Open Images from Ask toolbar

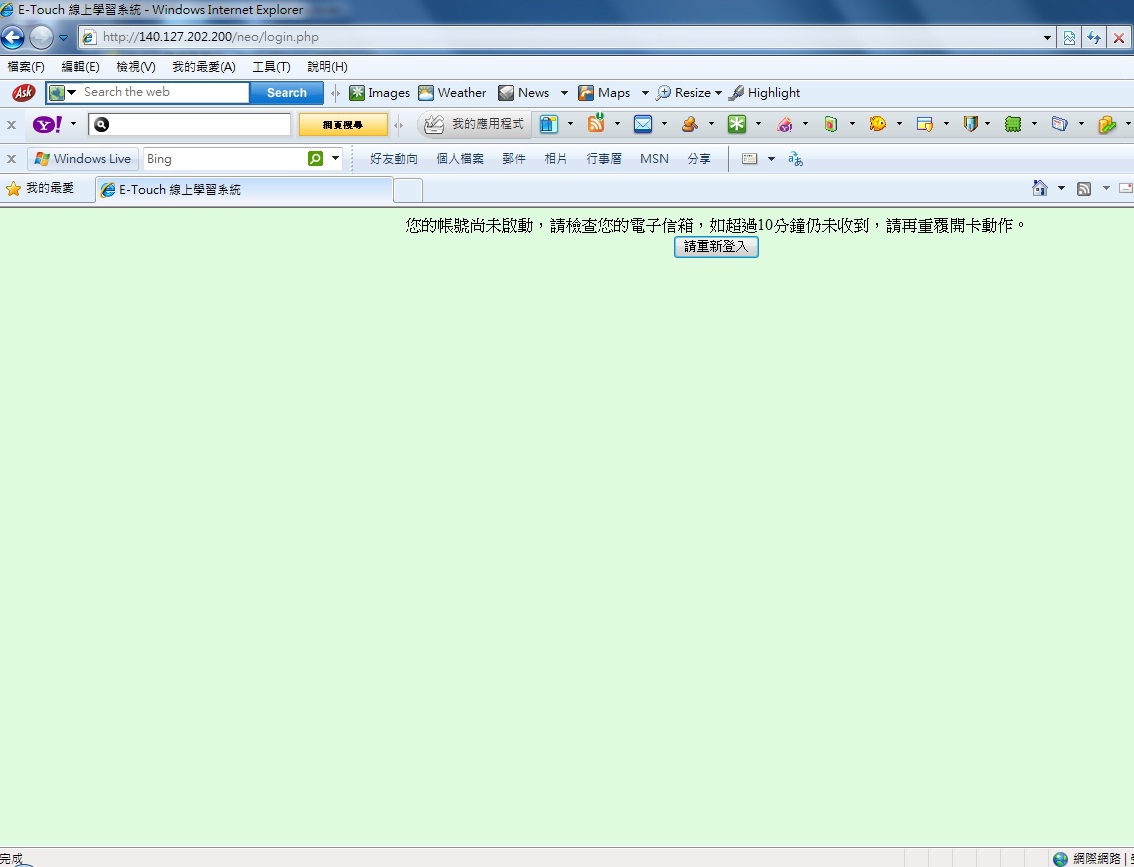379,93
